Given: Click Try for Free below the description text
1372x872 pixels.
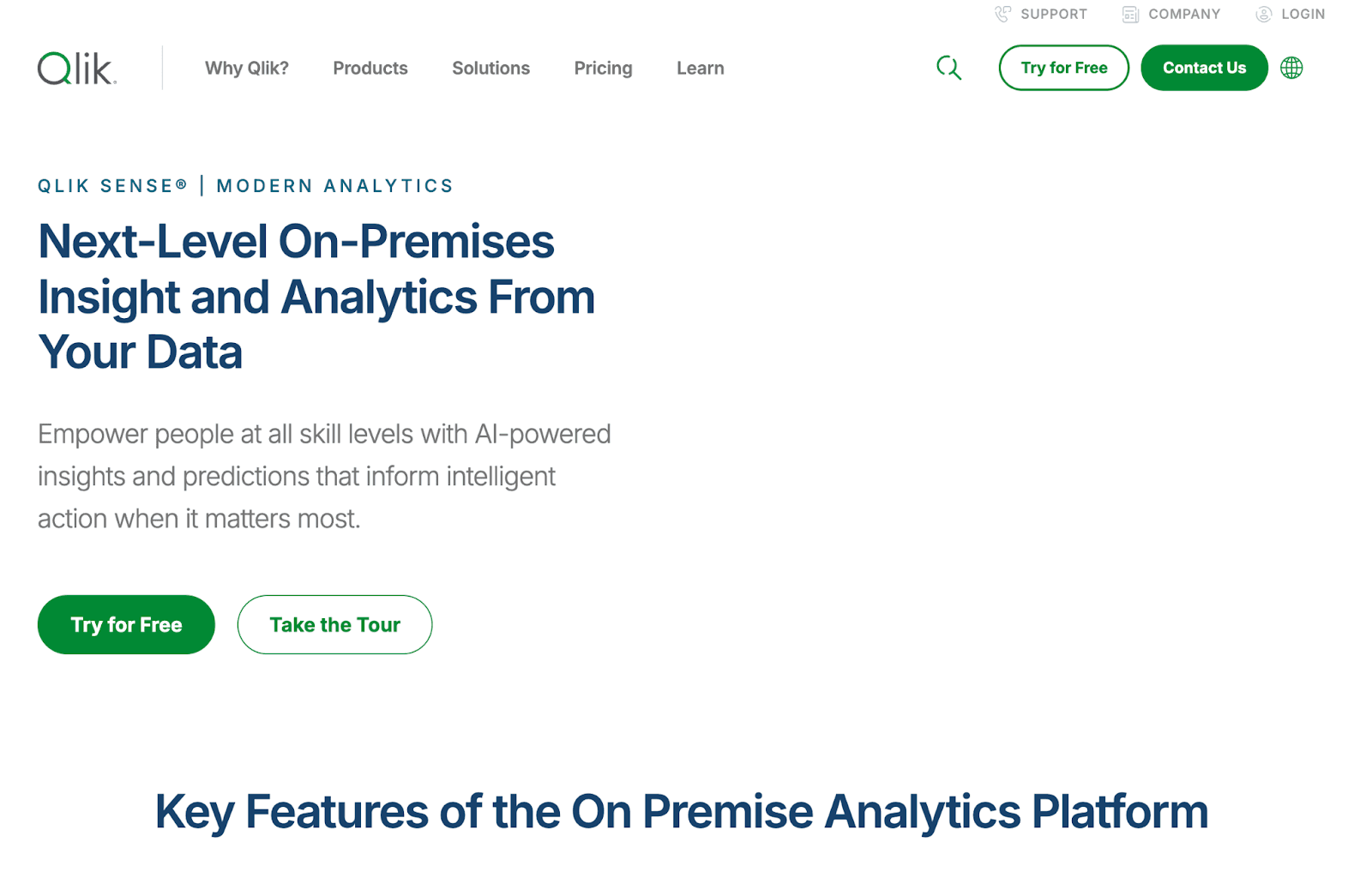Looking at the screenshot, I should click(126, 624).
